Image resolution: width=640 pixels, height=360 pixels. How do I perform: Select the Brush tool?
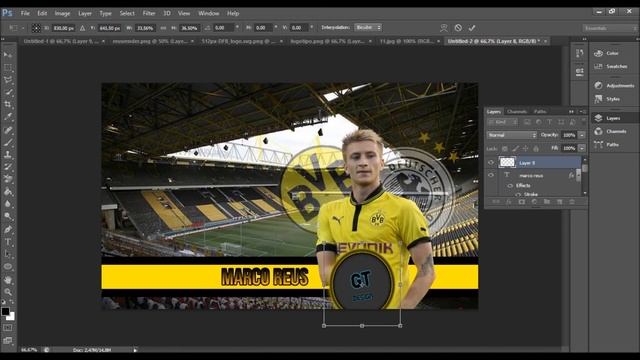coord(8,142)
